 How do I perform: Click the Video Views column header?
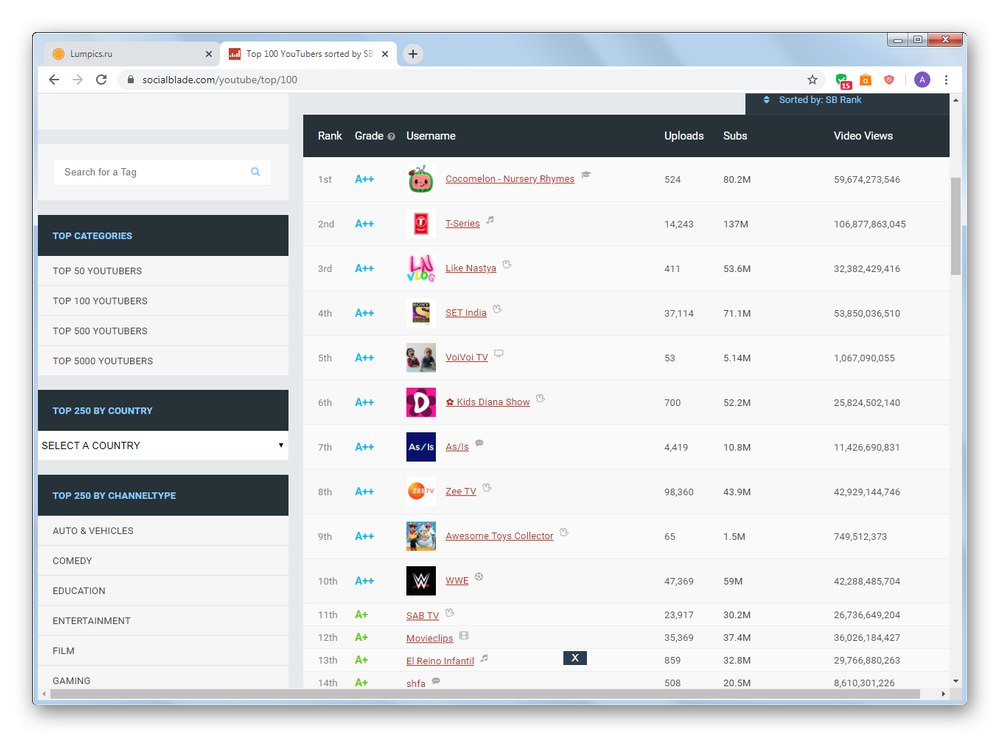coord(863,136)
